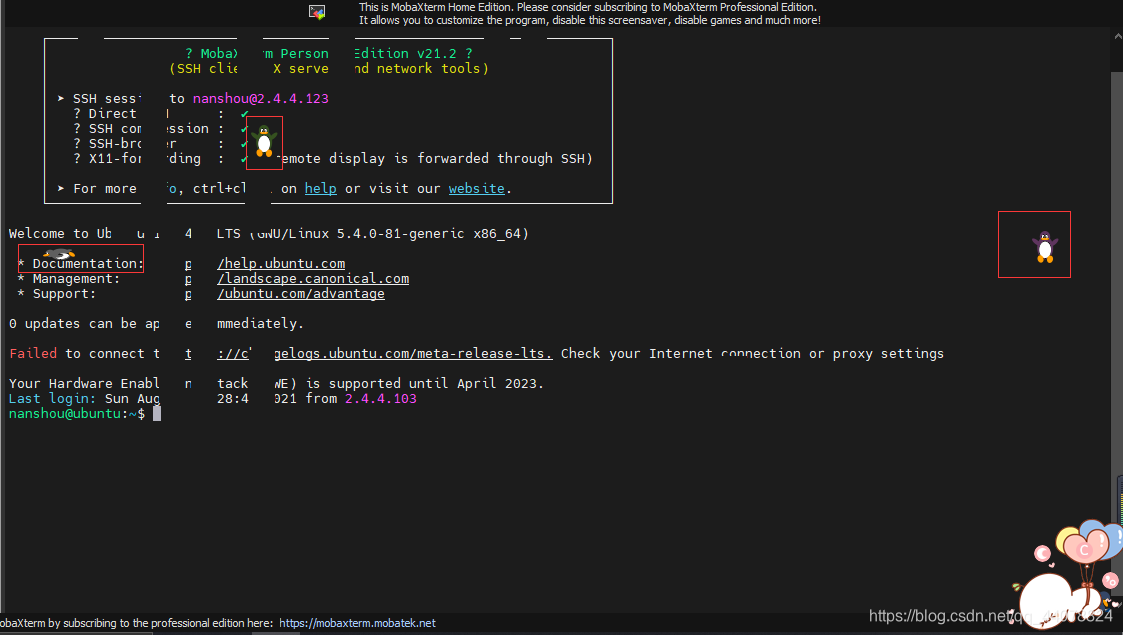Click the red 'Failed' word

(x=33, y=354)
